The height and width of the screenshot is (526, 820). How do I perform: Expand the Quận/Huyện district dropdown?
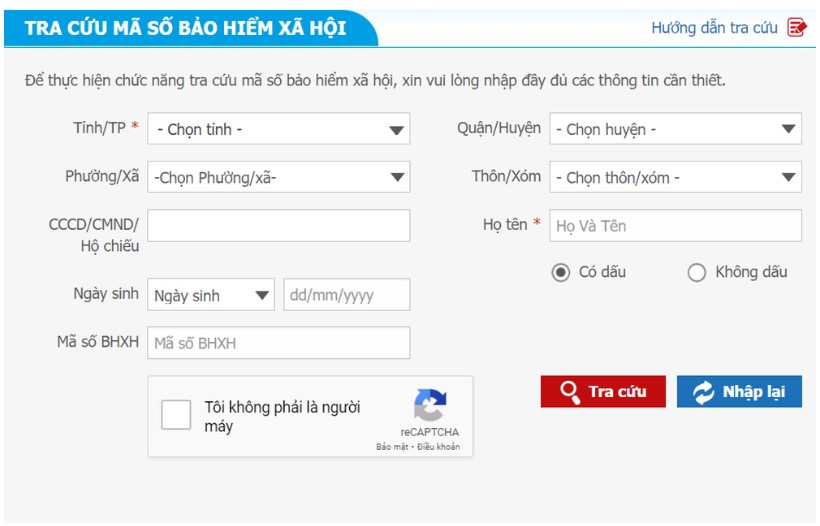pos(675,129)
